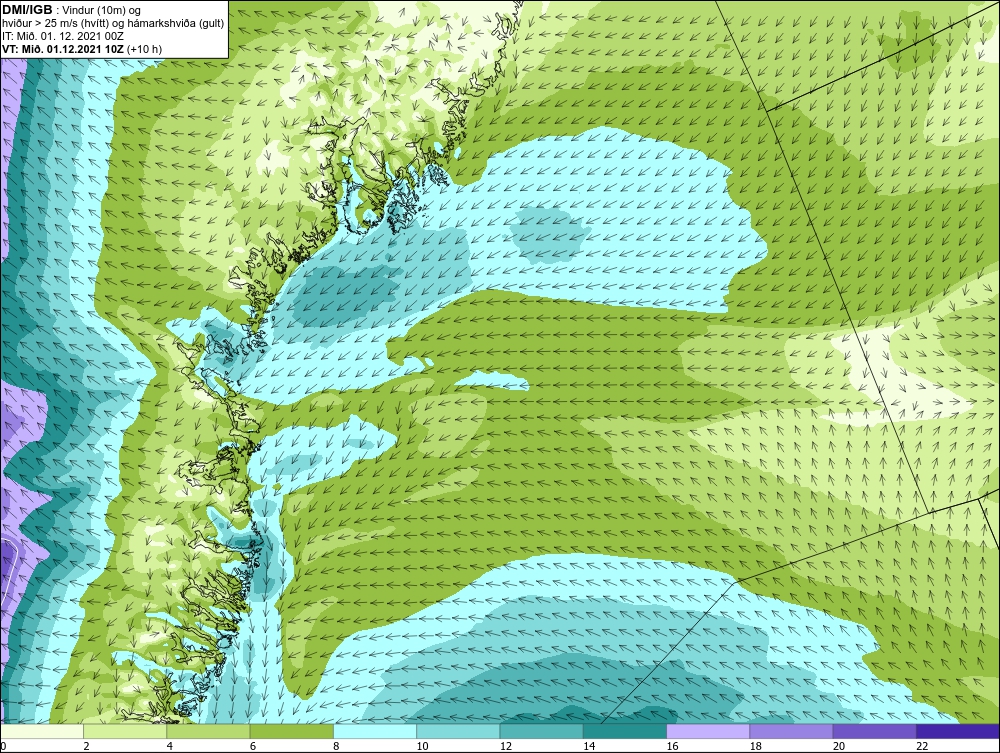Click the 14–16 m/s dark teal legend band

(x=625, y=731)
